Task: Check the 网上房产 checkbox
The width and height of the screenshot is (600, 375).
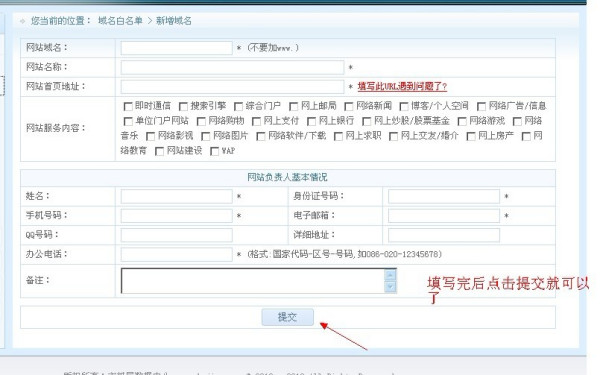Action: tap(471, 136)
